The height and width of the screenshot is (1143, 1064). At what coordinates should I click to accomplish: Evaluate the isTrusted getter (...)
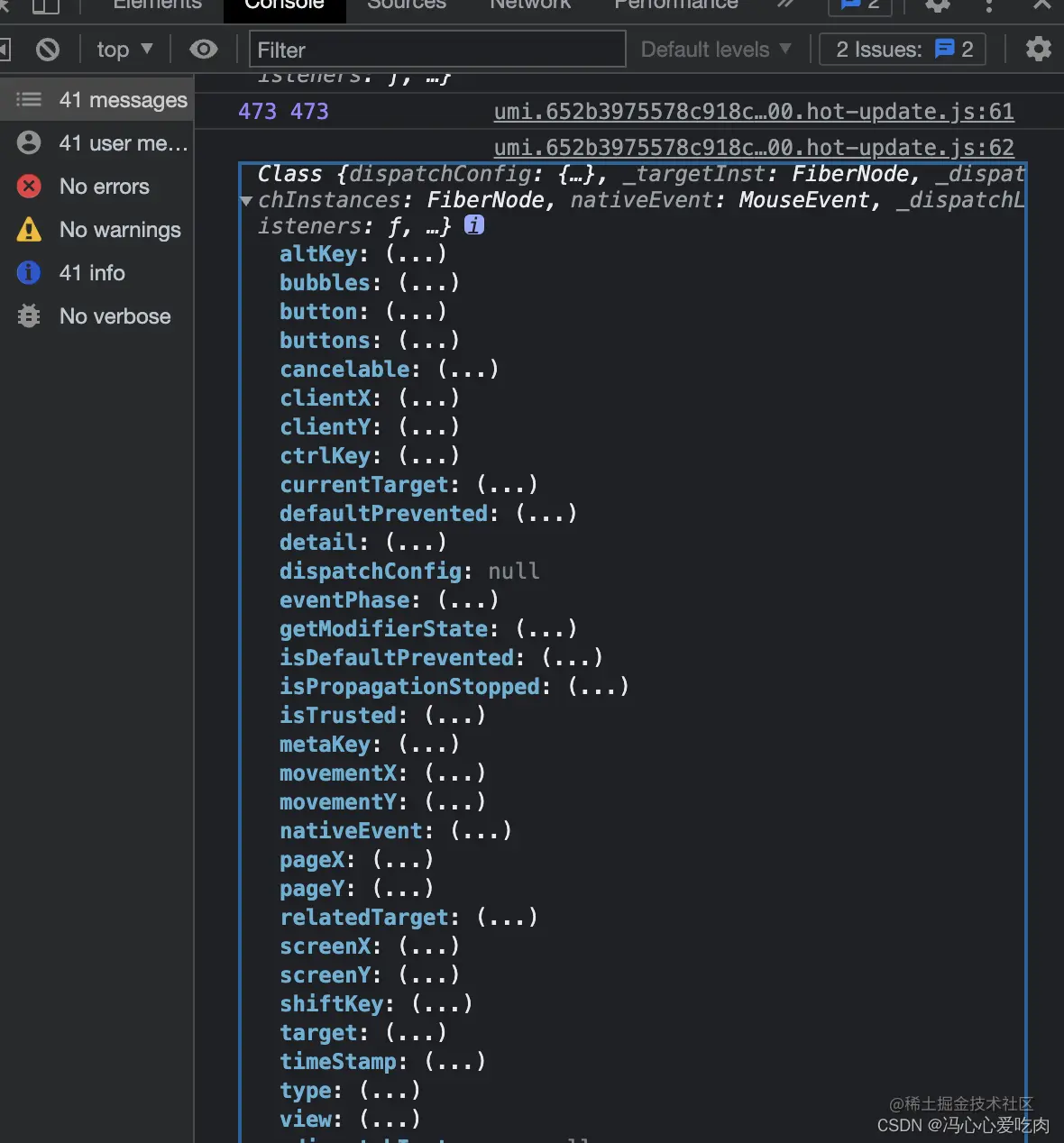coord(455,716)
